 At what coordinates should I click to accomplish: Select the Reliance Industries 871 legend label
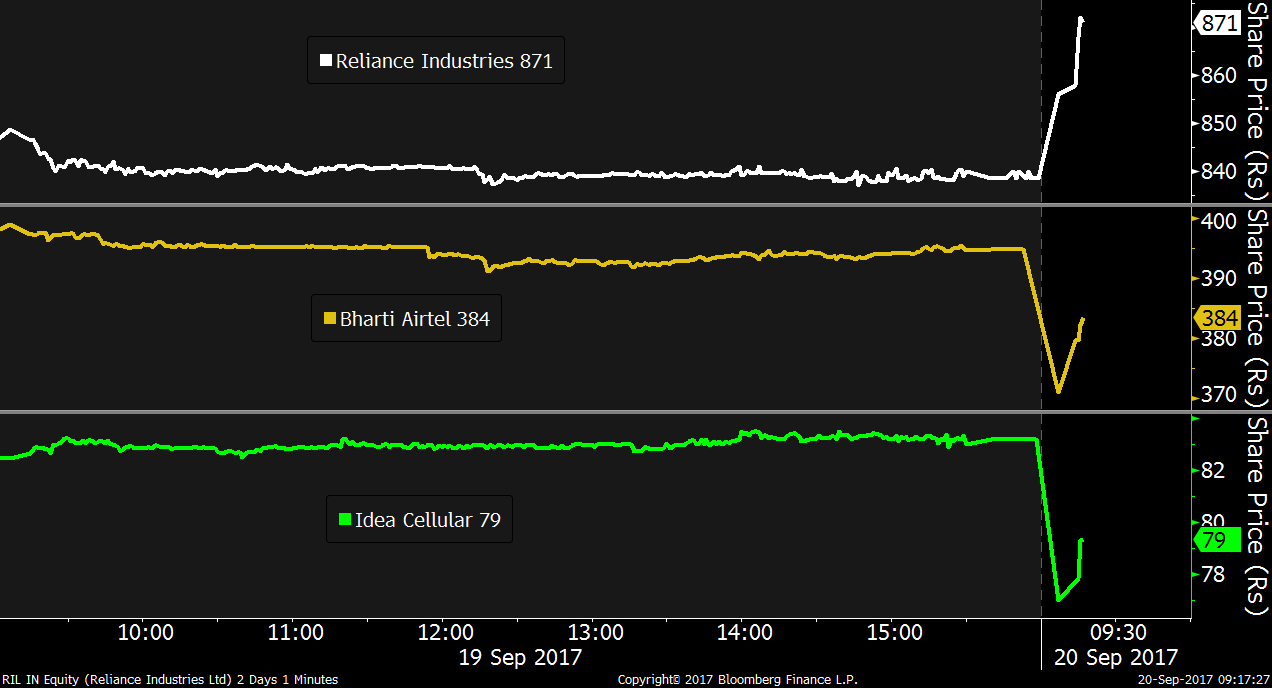click(x=444, y=61)
